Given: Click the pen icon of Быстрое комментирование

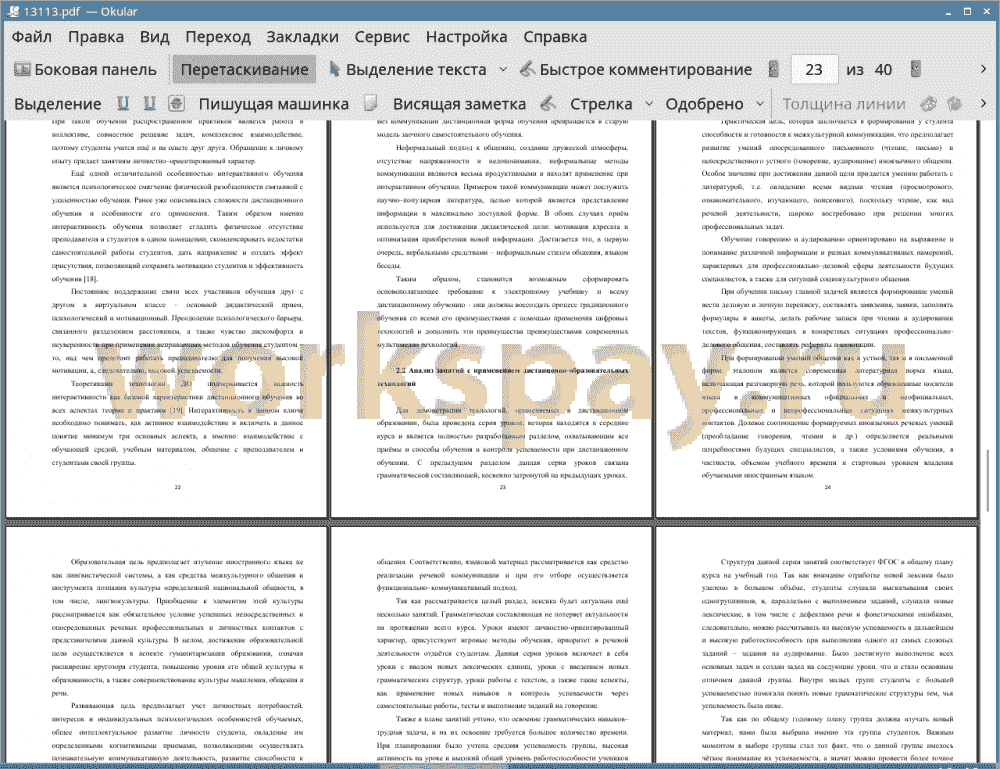Looking at the screenshot, I should click(527, 69).
